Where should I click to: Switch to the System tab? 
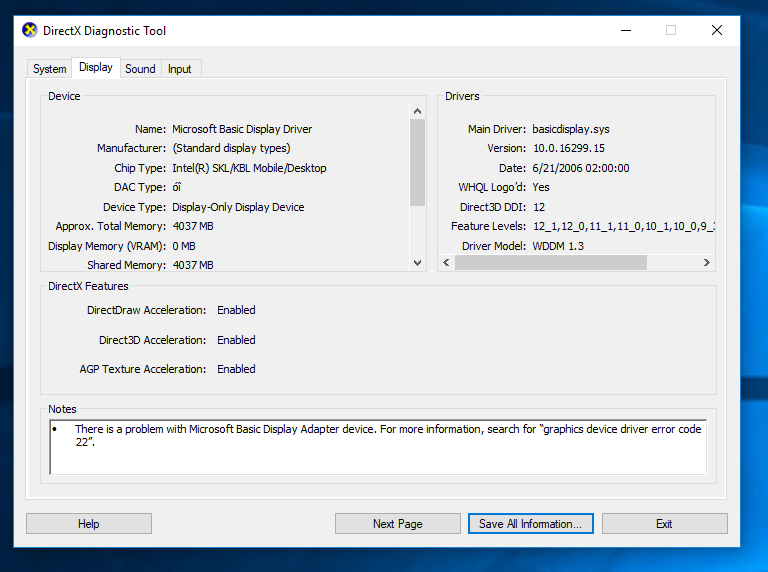point(49,69)
